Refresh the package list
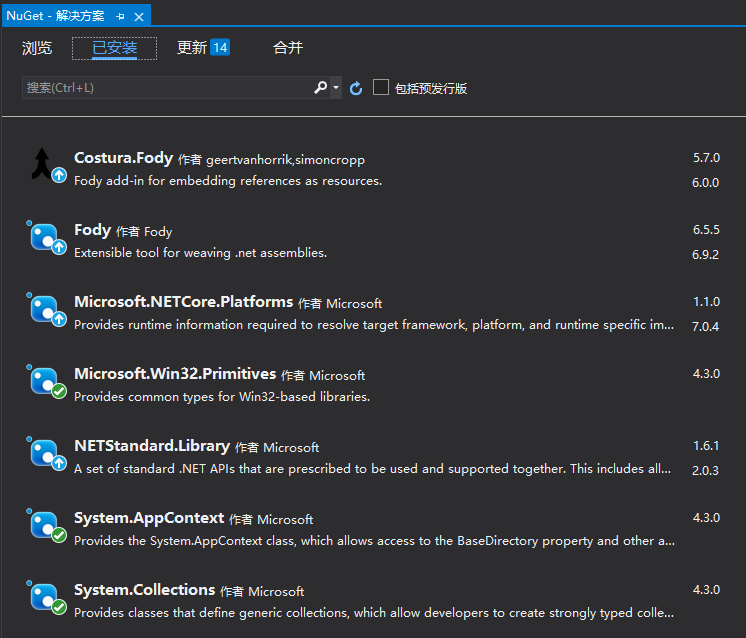746x638 pixels. 356,88
